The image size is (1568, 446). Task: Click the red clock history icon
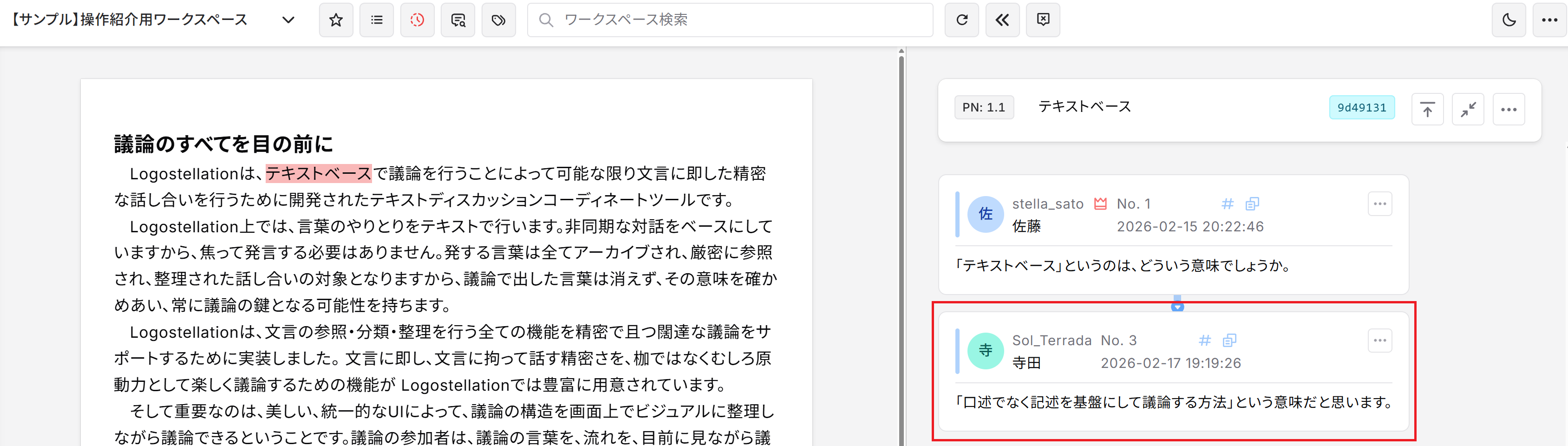tap(417, 20)
